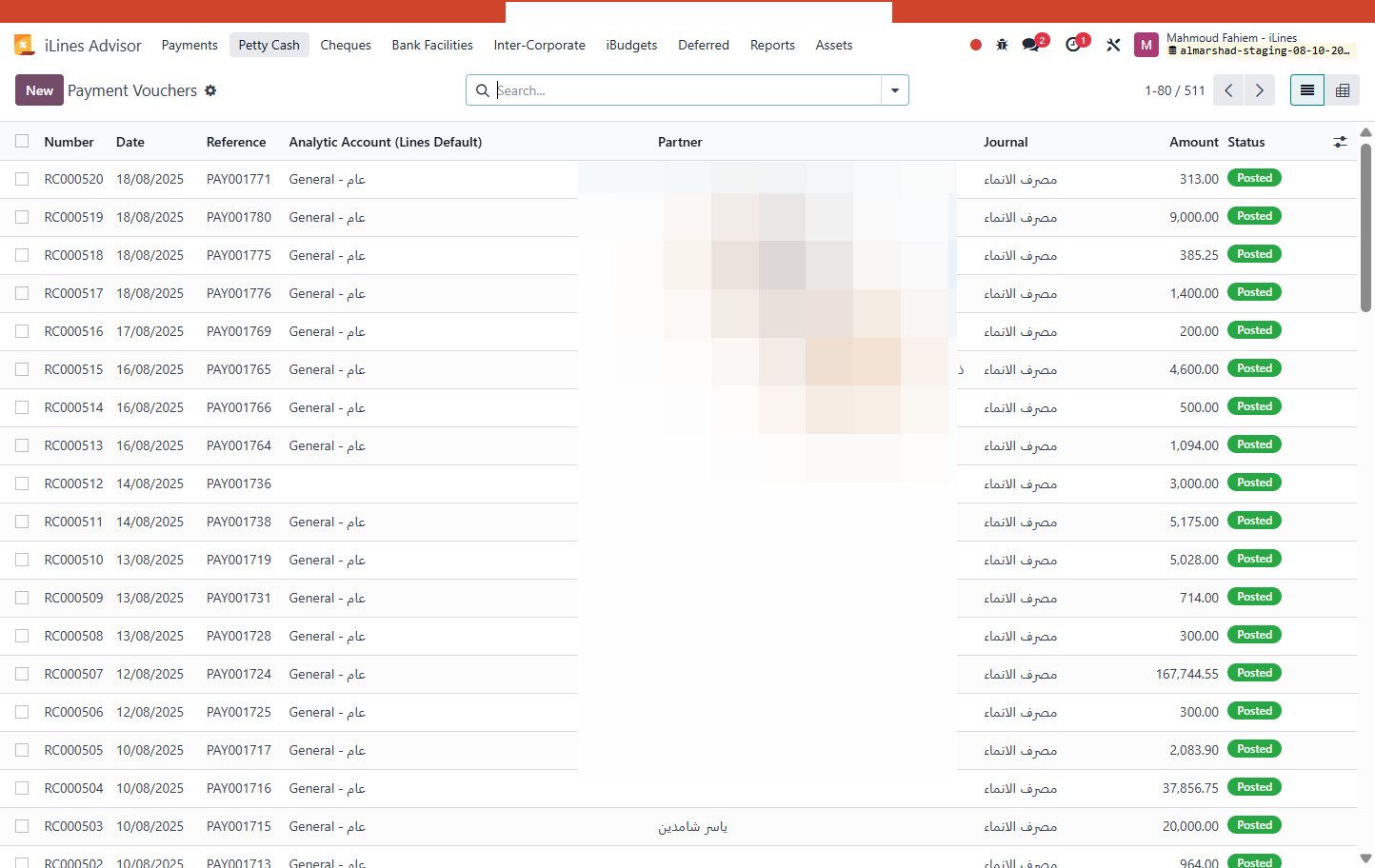
Task: Open record PAY001780 reference
Action: [239, 217]
